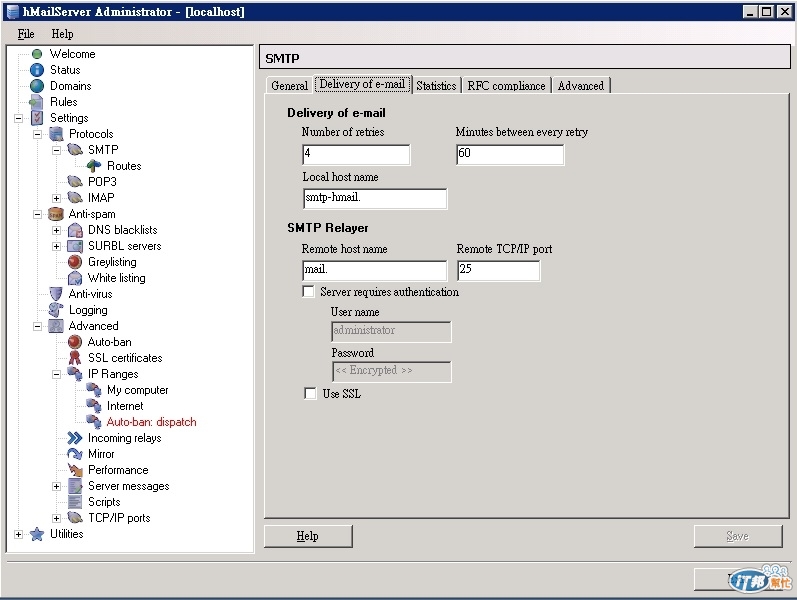Click the Routes tree icon
Image resolution: width=797 pixels, height=600 pixels.
pyautogui.click(x=94, y=166)
